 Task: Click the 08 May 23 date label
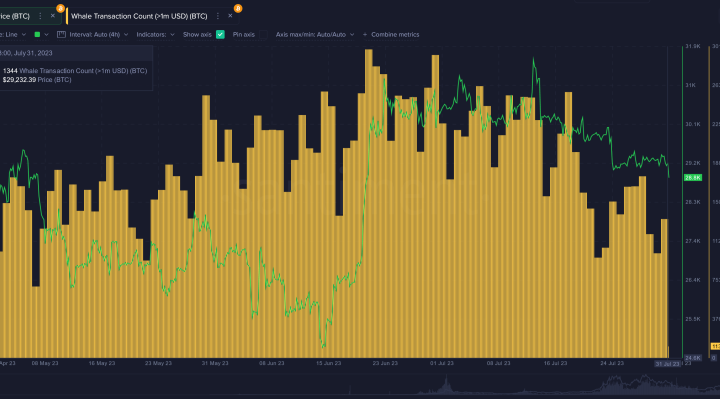pyautogui.click(x=45, y=363)
